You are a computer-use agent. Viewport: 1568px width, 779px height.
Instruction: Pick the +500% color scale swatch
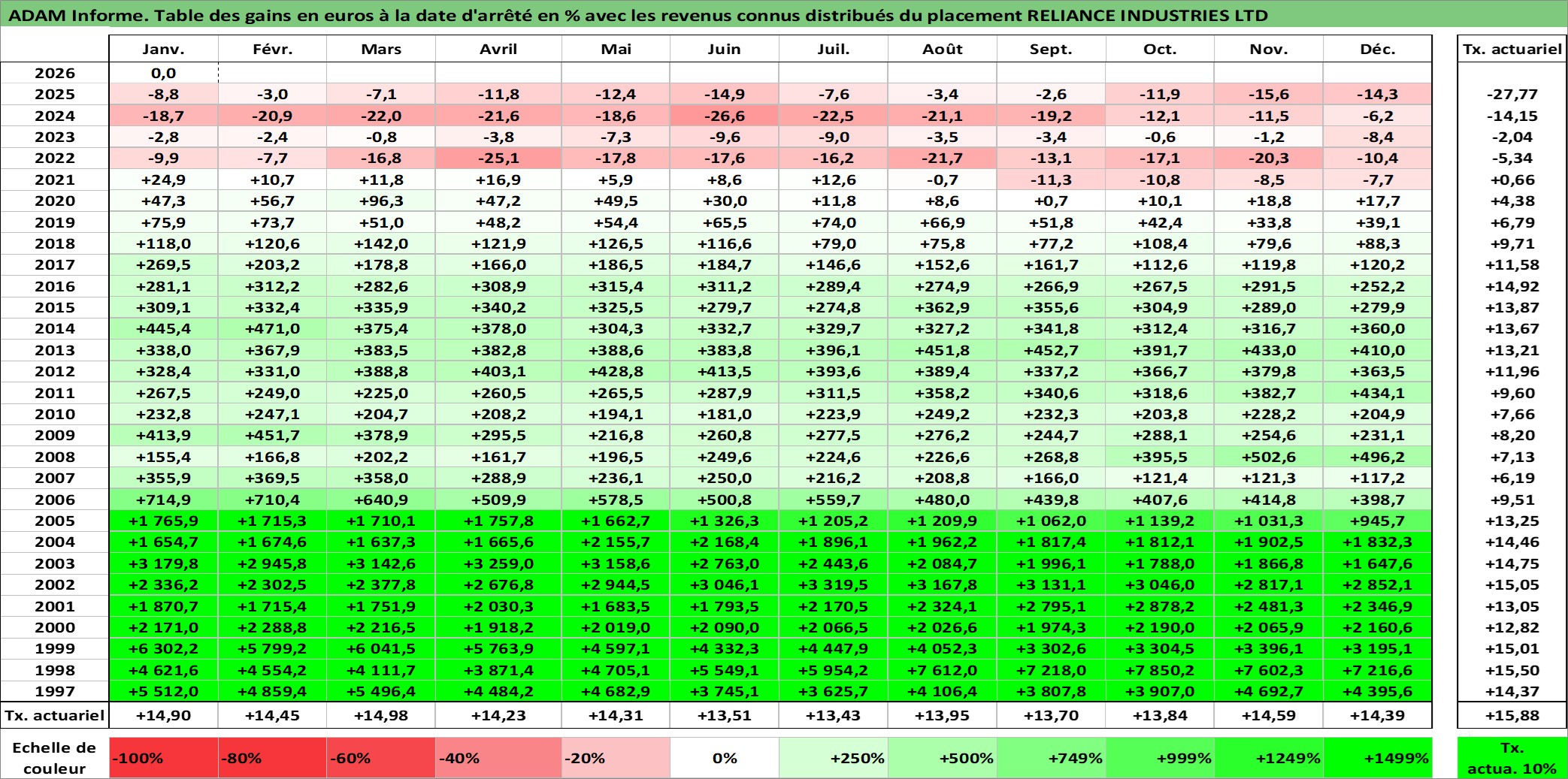coord(943,758)
